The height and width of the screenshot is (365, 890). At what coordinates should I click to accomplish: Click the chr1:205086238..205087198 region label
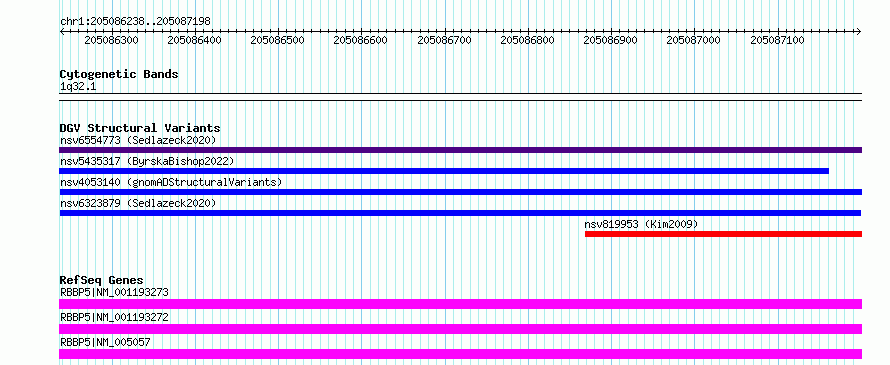click(x=135, y=21)
